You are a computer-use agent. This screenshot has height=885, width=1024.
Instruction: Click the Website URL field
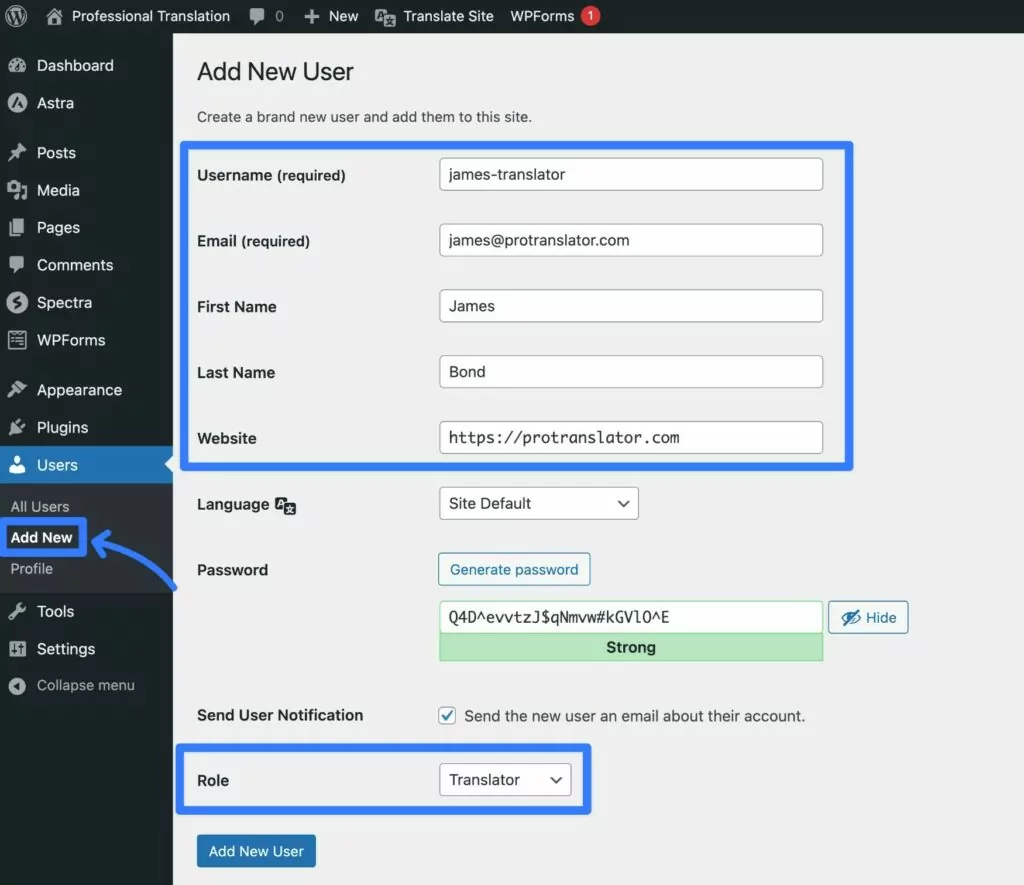click(x=631, y=438)
